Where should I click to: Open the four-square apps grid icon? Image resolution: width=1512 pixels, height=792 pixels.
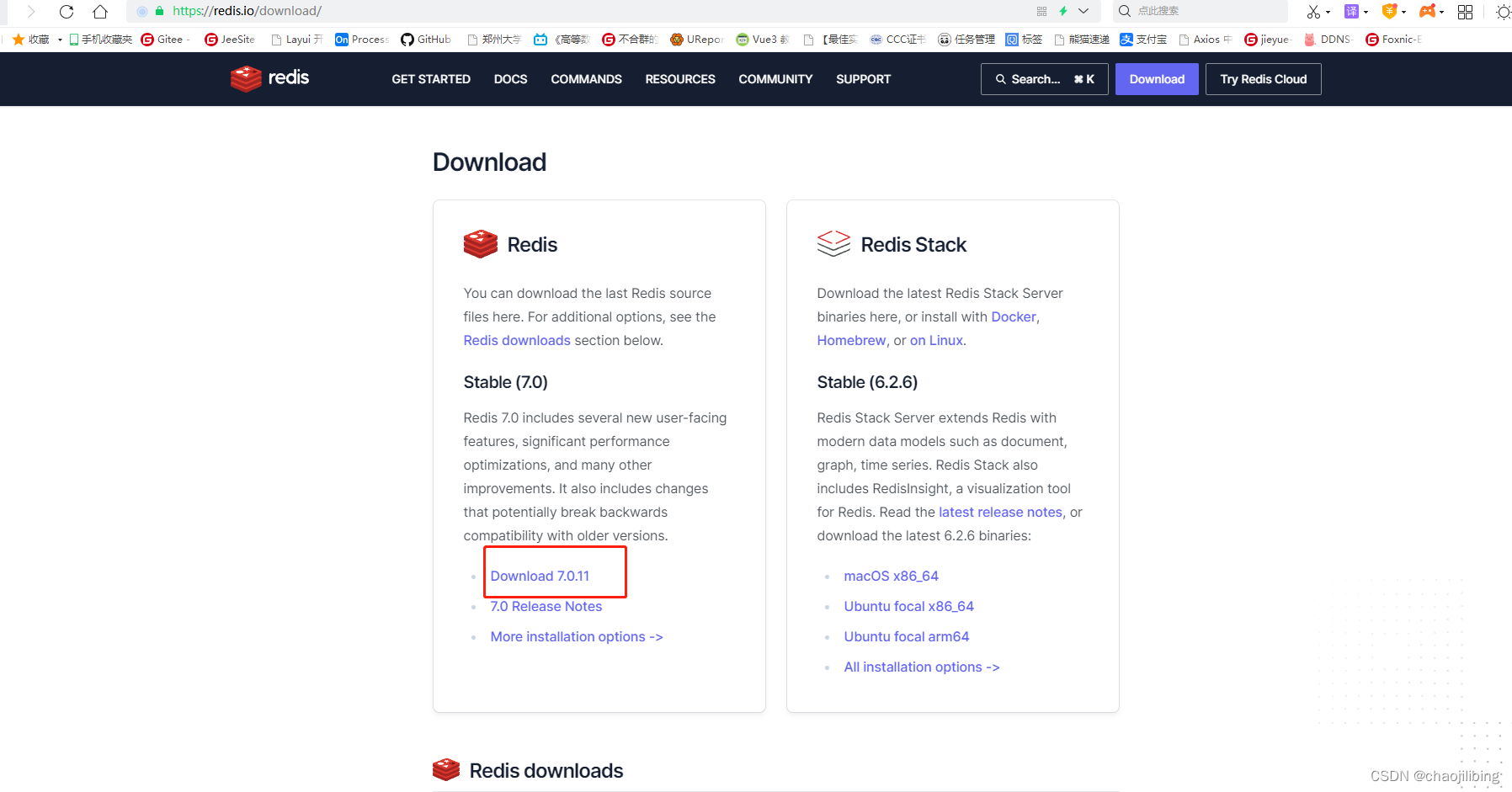click(1466, 11)
